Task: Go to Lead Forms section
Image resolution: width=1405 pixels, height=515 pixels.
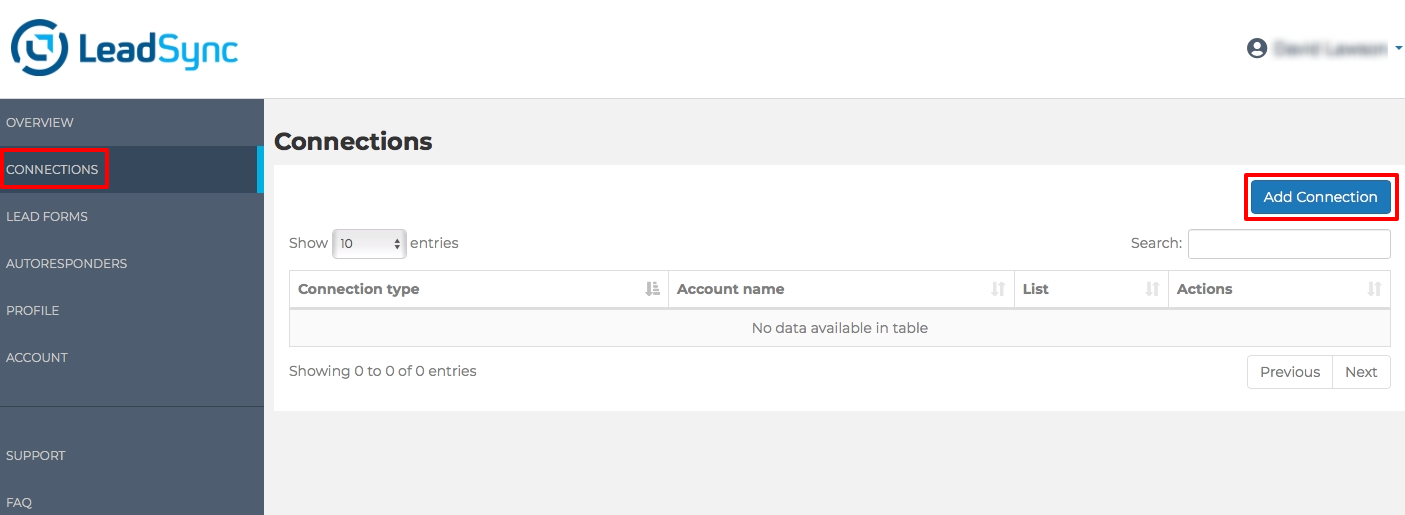Action: pyautogui.click(x=47, y=216)
